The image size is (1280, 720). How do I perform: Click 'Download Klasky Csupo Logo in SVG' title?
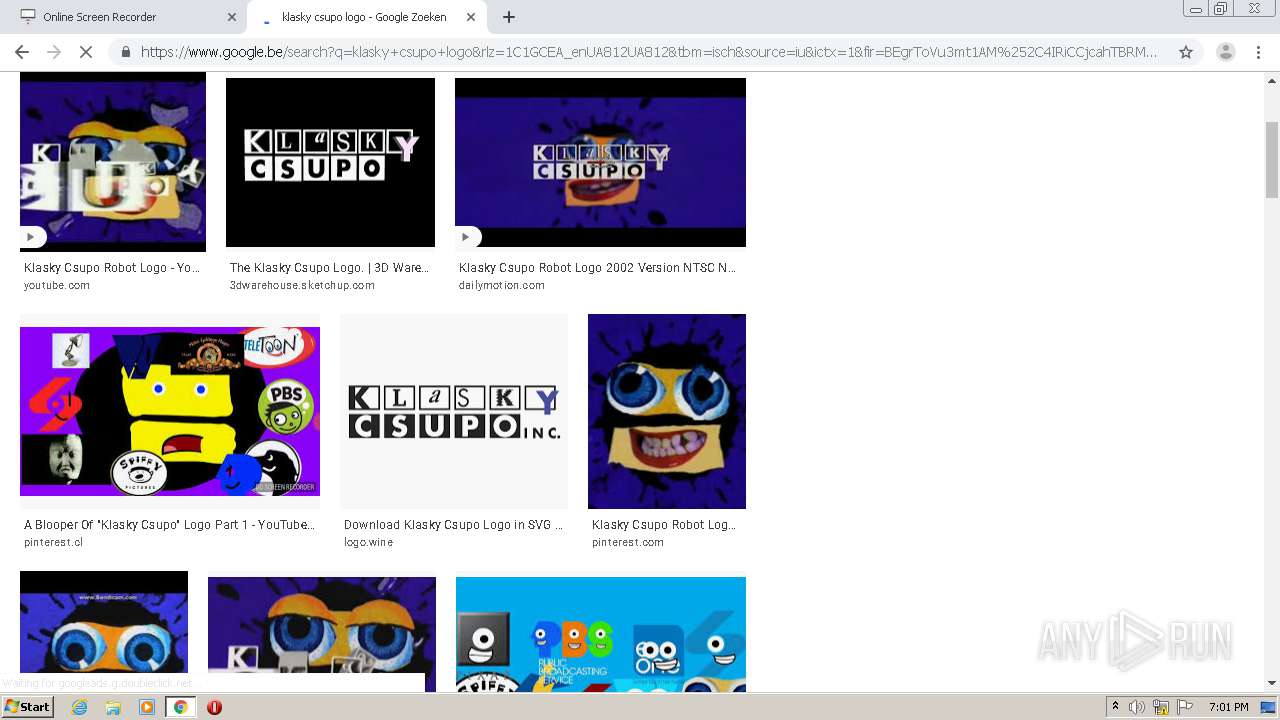tap(453, 525)
